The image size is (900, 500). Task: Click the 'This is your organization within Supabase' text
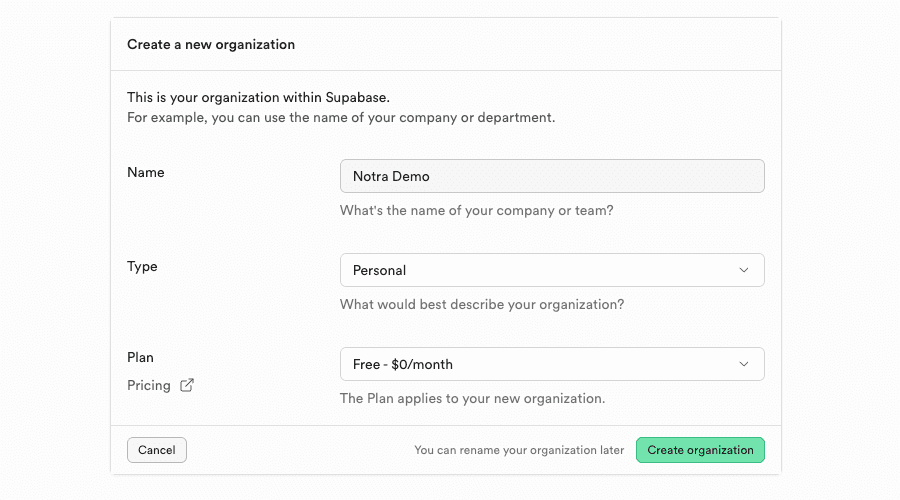(x=258, y=97)
